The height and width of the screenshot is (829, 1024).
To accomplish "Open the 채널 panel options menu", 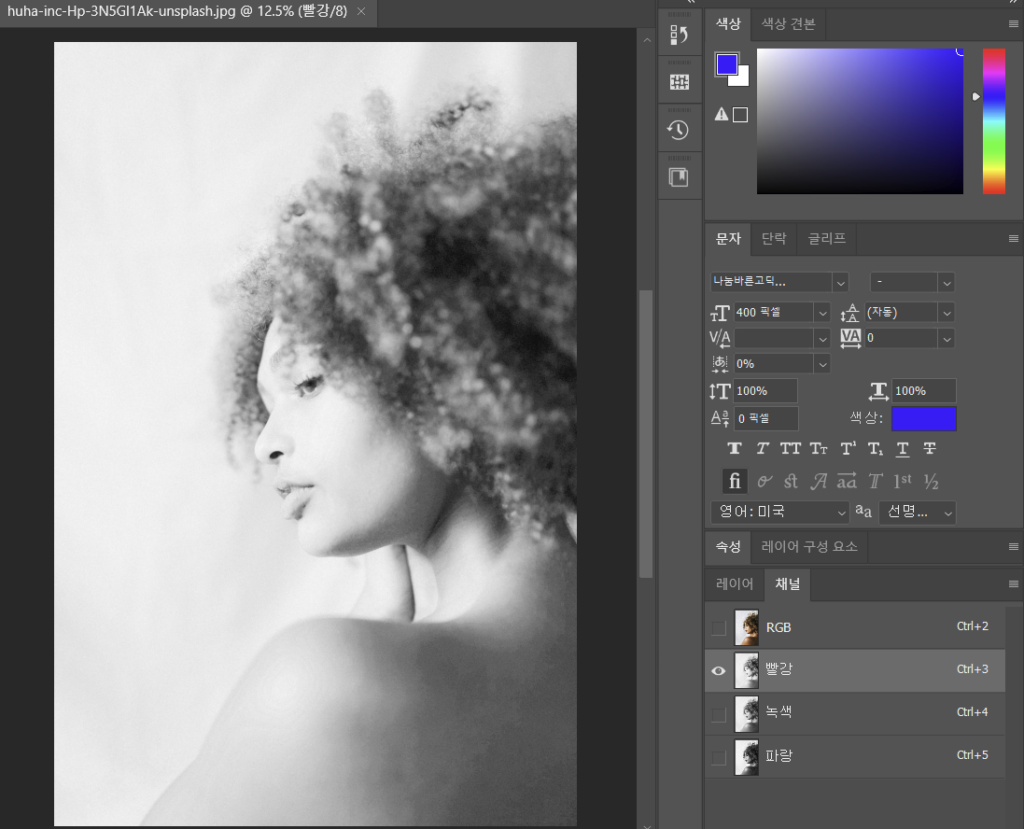I will [x=1013, y=584].
